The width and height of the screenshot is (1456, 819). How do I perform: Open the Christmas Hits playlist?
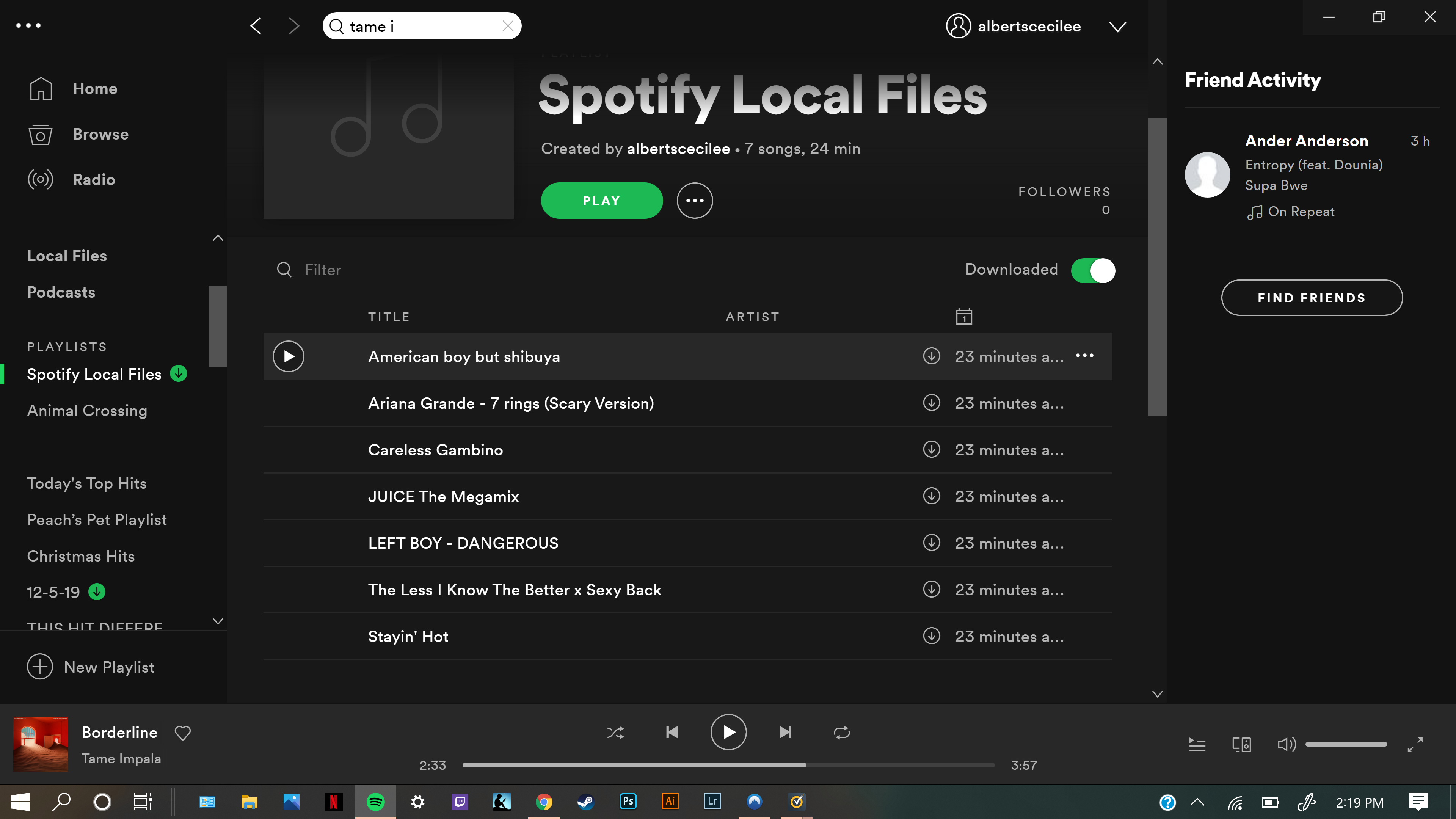tap(81, 556)
